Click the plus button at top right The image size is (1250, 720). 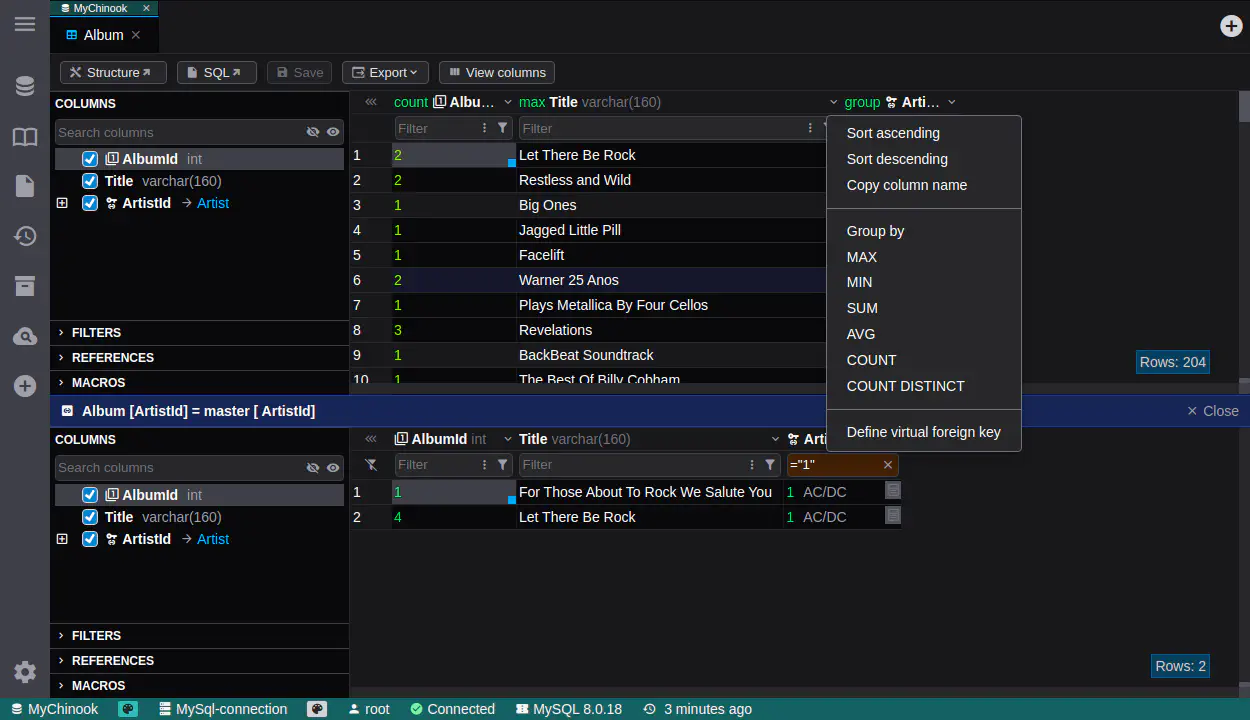1231,26
